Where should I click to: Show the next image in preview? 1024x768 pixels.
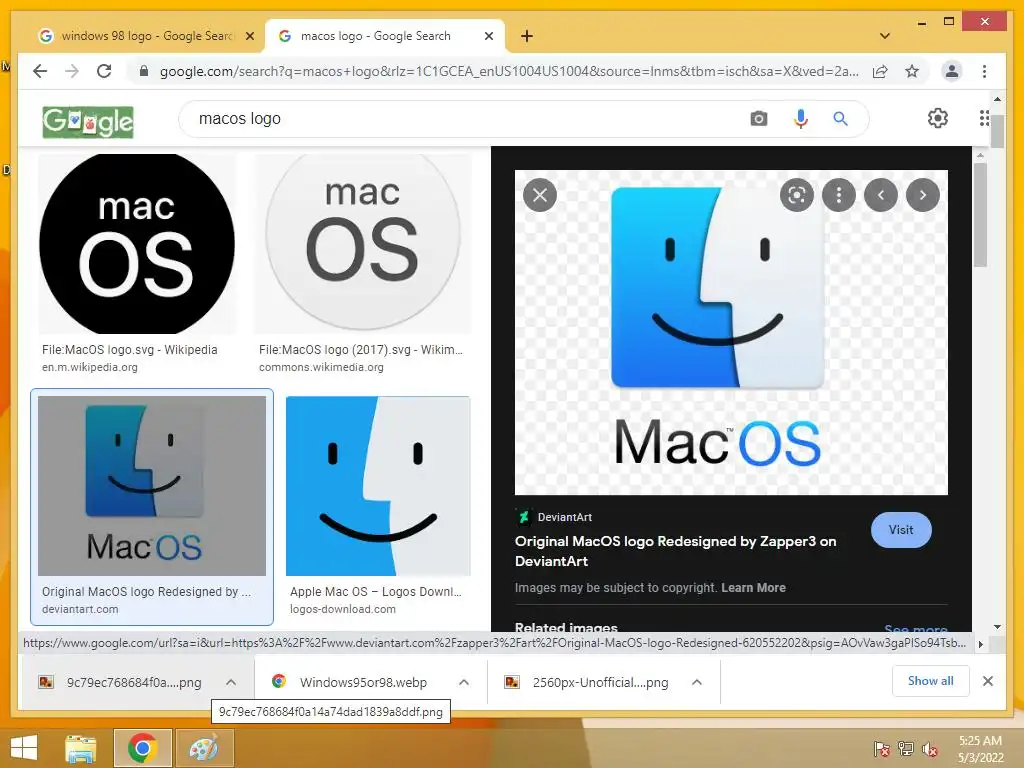click(923, 195)
